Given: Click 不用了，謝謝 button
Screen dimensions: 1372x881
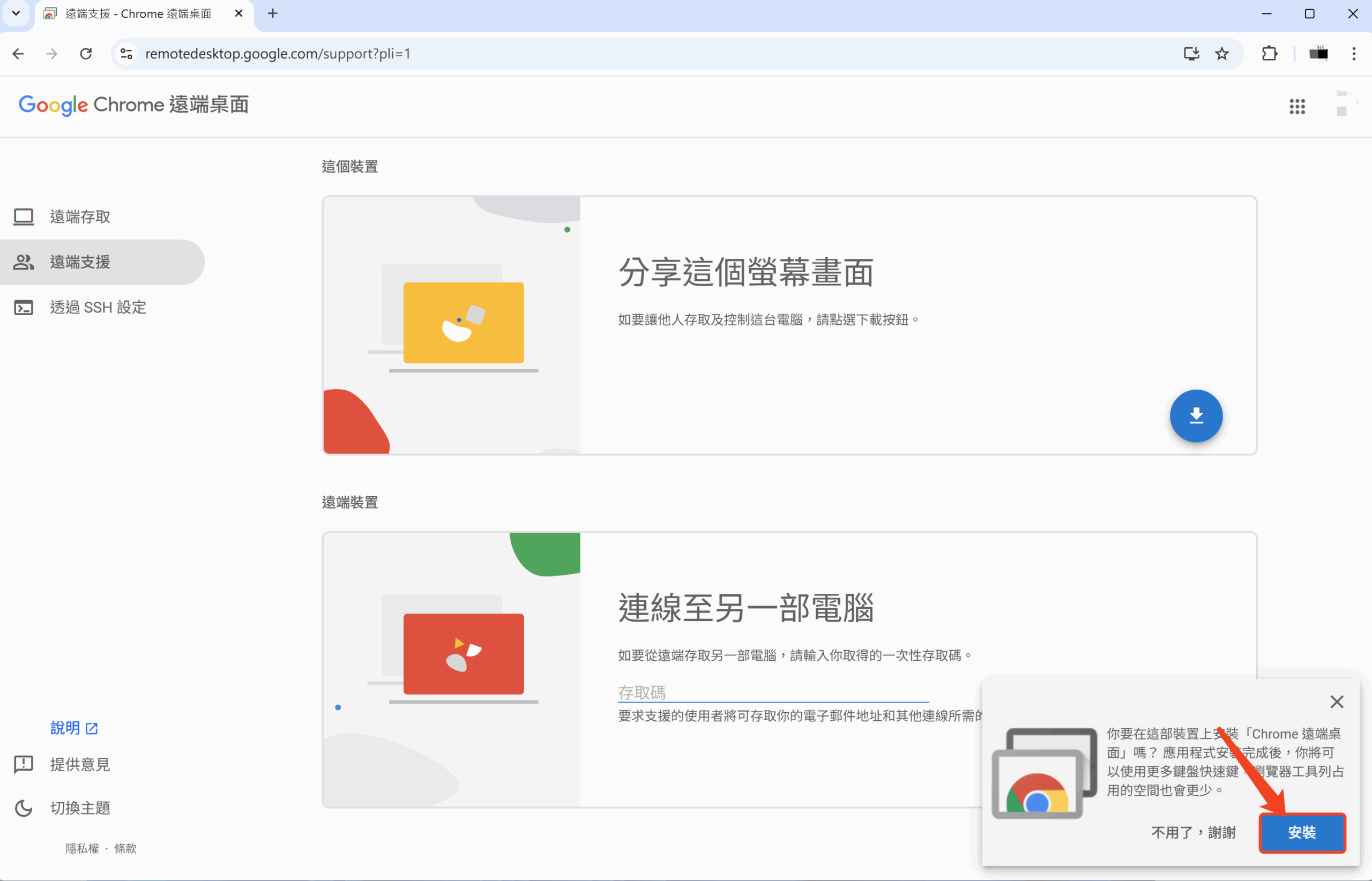Looking at the screenshot, I should coord(1194,832).
